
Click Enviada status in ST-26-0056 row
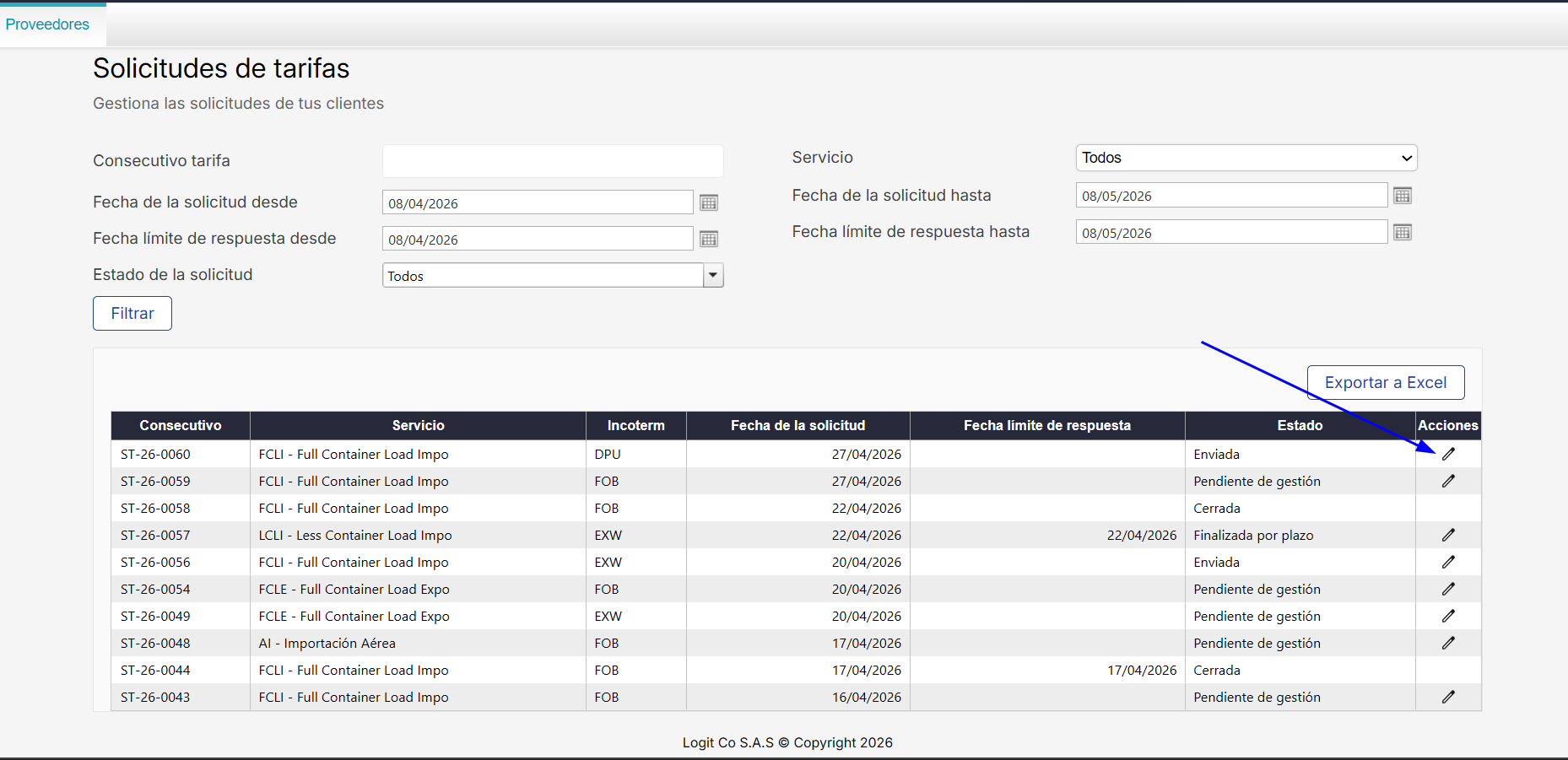pos(1300,562)
